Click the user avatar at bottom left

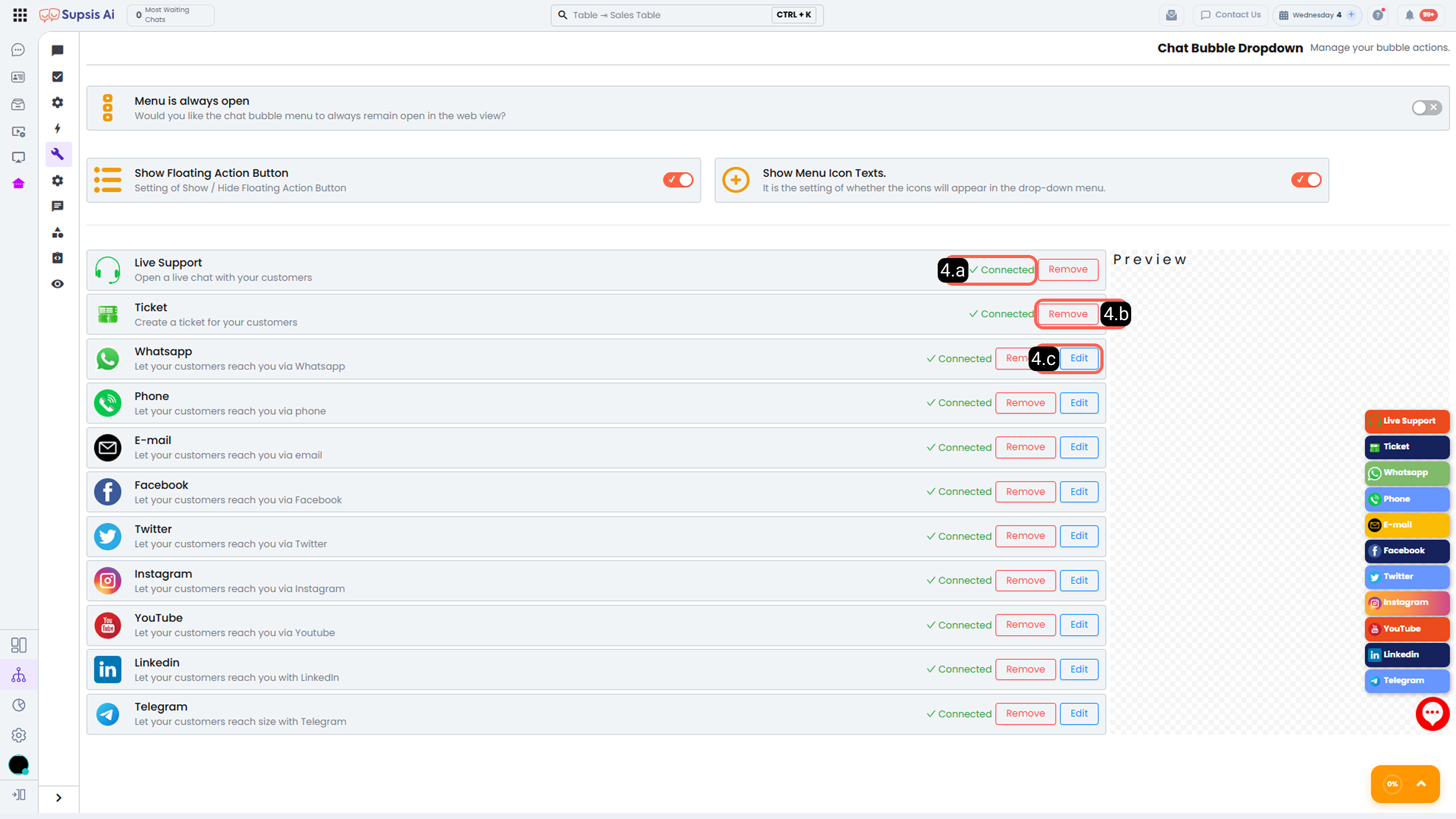point(18,764)
